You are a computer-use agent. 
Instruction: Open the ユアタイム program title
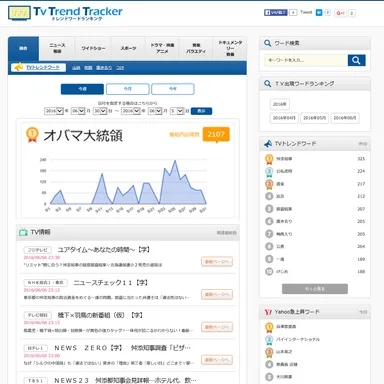click(104, 250)
